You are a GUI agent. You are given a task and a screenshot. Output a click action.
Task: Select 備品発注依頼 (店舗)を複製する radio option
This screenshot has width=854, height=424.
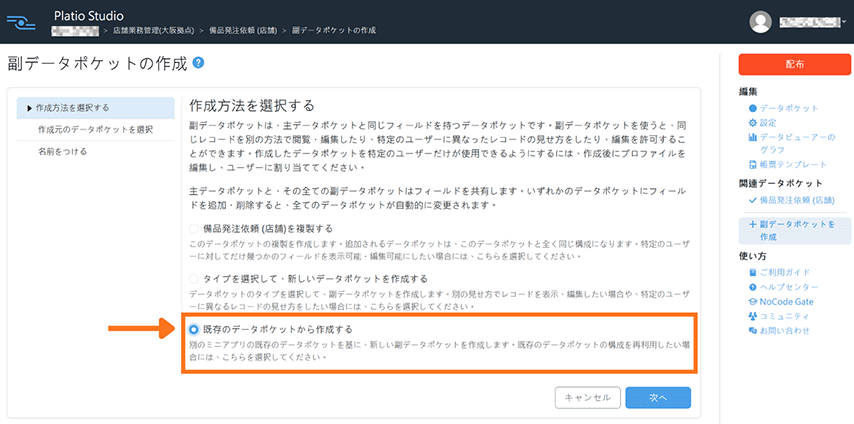pyautogui.click(x=194, y=228)
